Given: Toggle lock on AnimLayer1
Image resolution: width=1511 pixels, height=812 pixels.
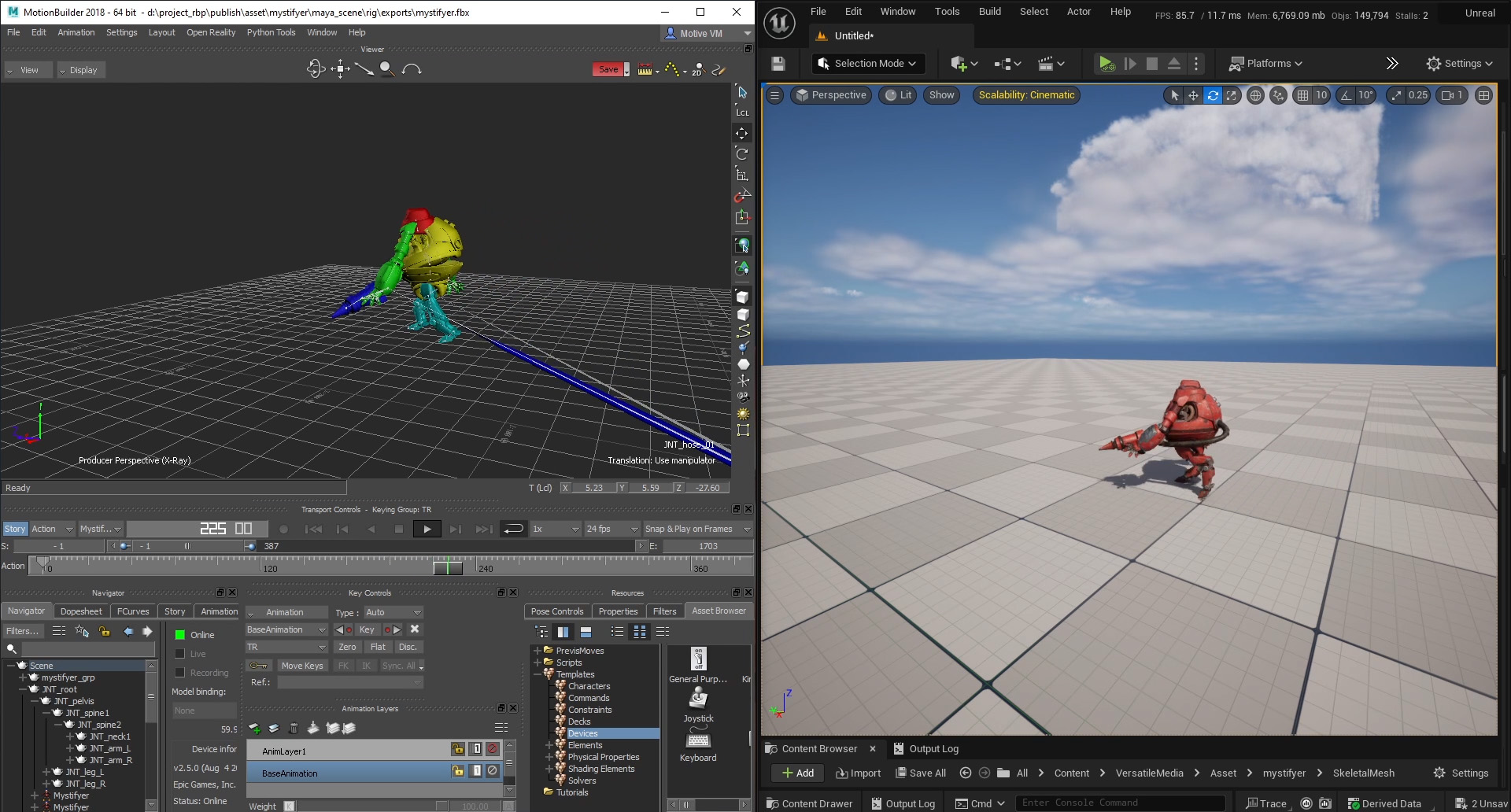Looking at the screenshot, I should [x=457, y=749].
